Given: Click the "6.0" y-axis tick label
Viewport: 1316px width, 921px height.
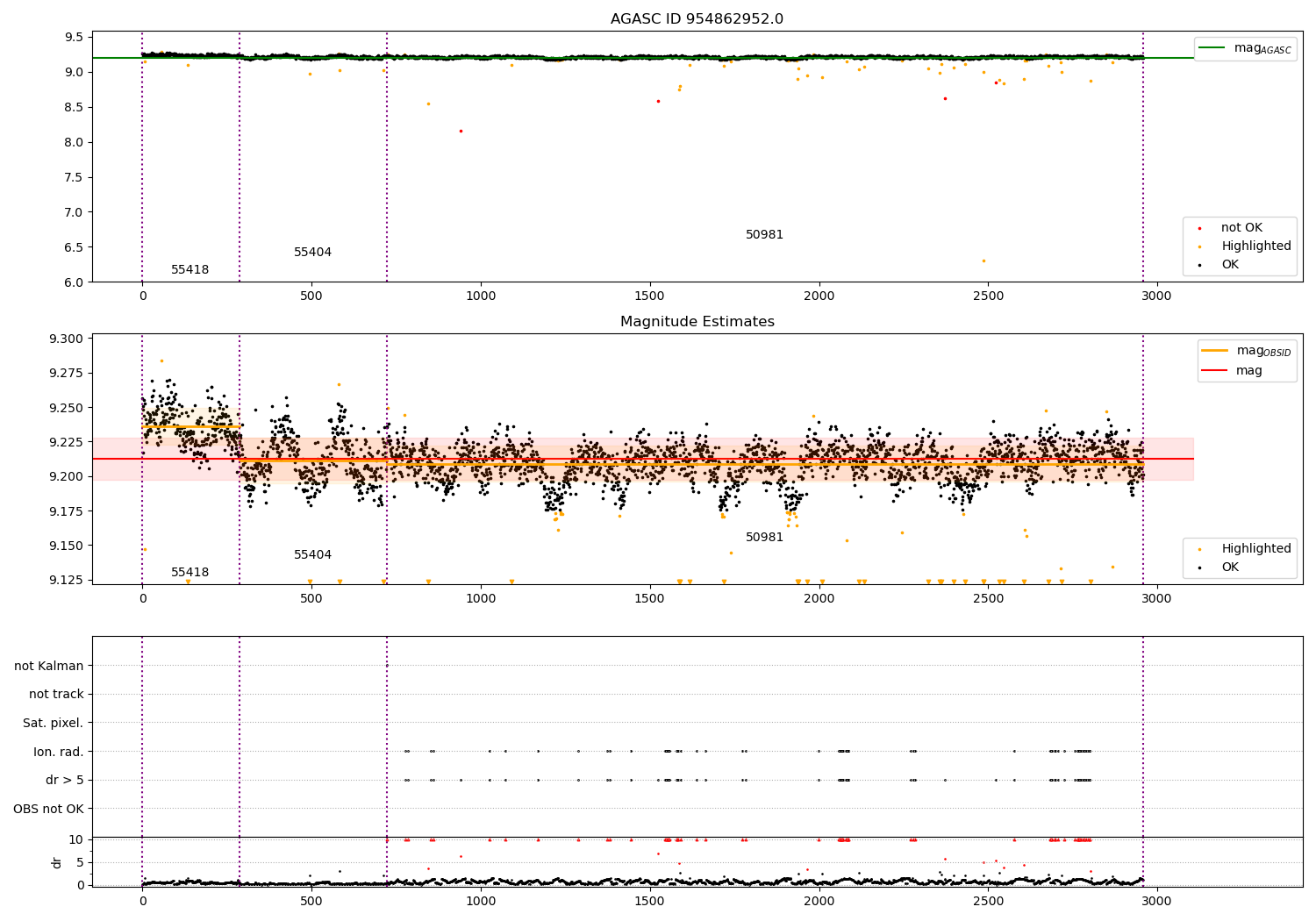Looking at the screenshot, I should [x=75, y=282].
